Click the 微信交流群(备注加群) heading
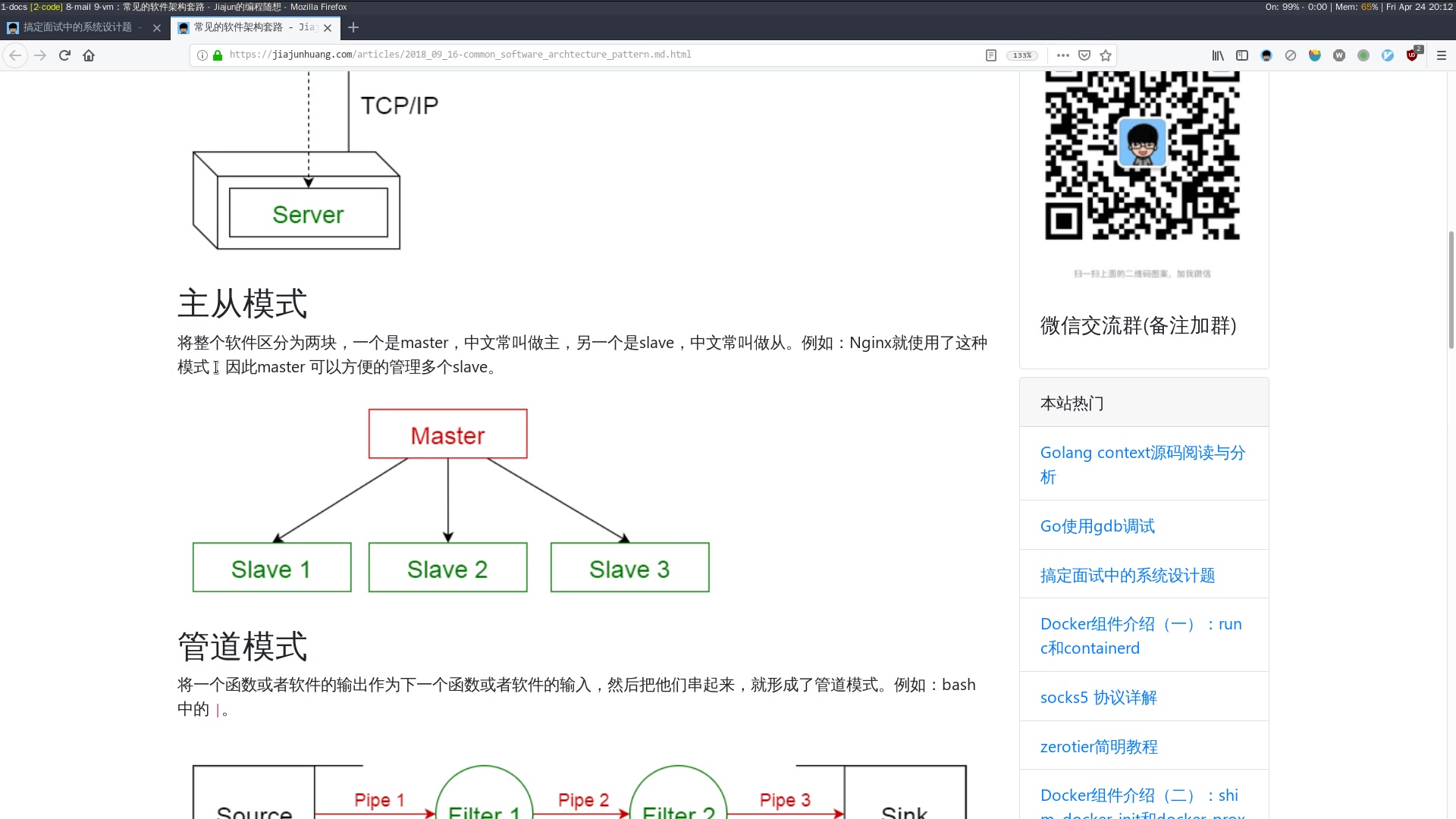This screenshot has height=819, width=1456. coord(1138,325)
